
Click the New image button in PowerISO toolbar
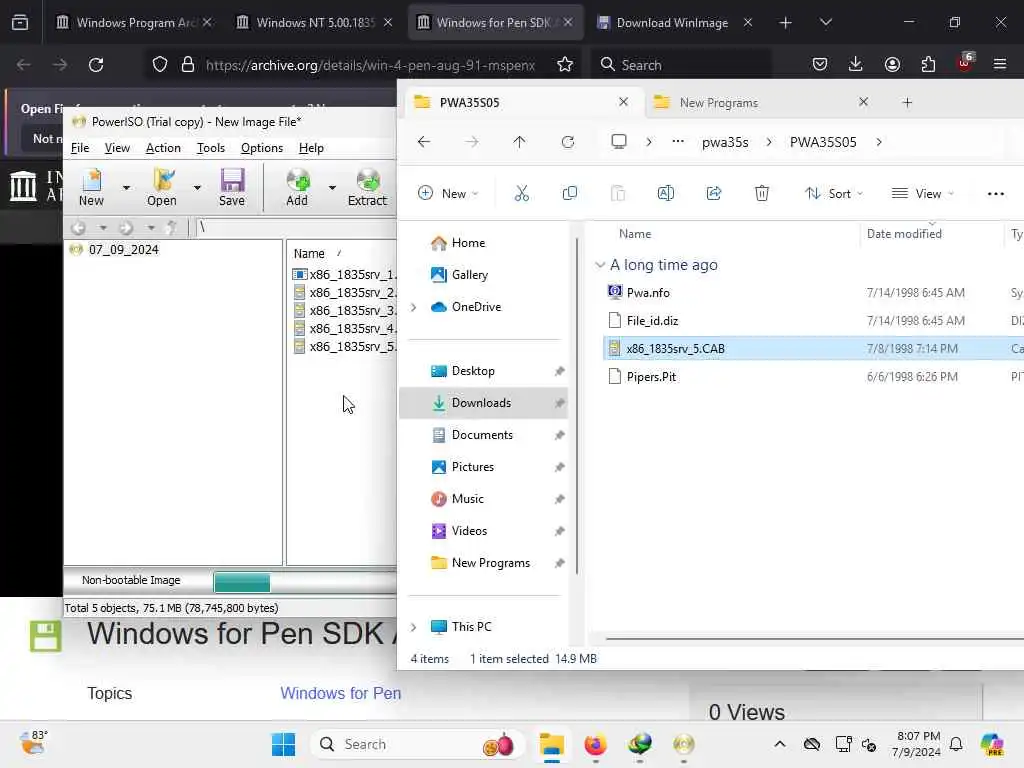91,187
